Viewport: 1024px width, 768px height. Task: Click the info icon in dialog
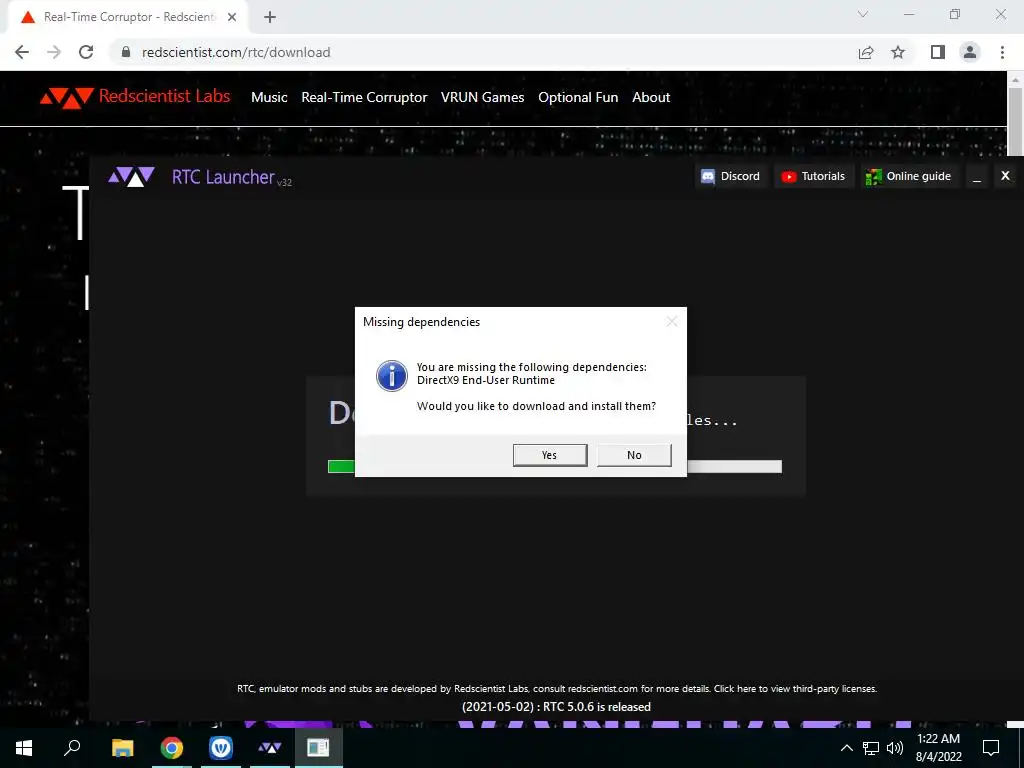point(392,376)
